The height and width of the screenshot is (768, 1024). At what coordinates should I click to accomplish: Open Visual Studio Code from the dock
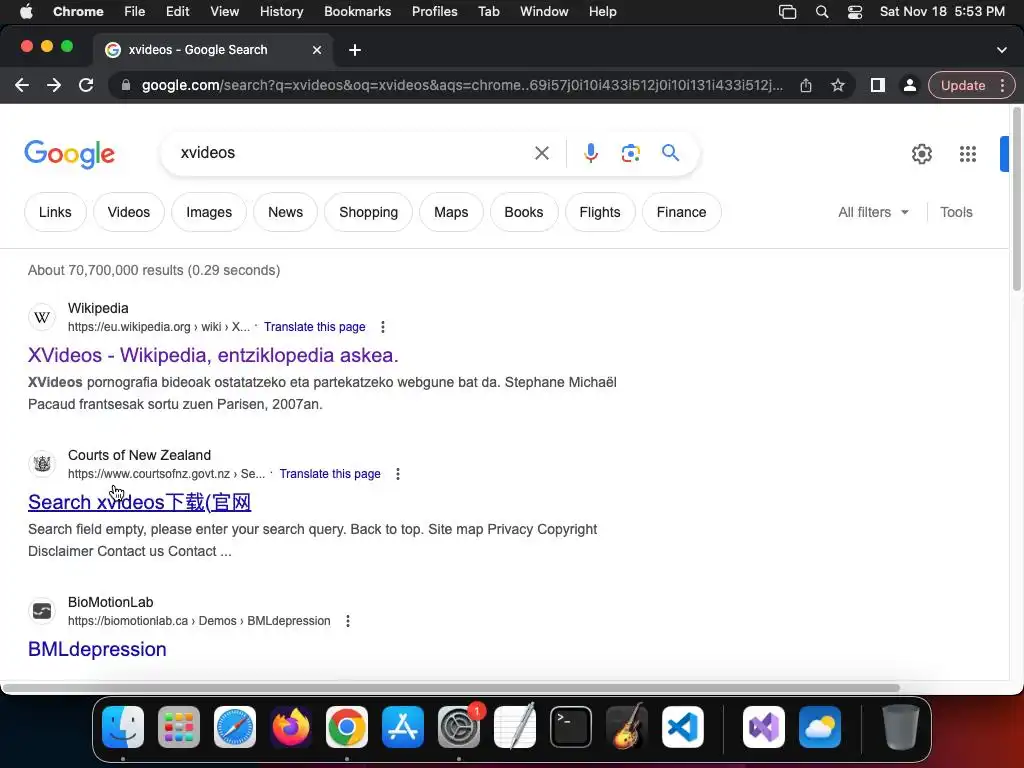pos(682,727)
